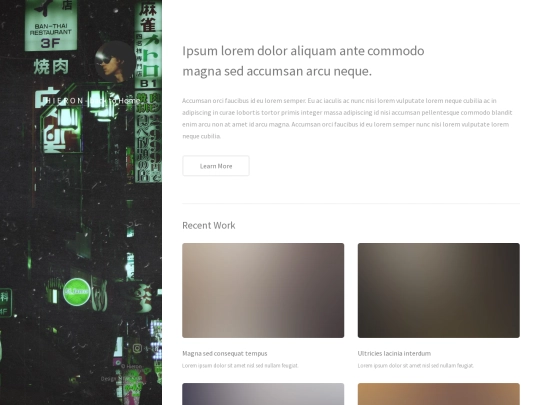The image size is (540, 405).
Task: Click the caption under 'Ultricies lacinia interdum'
Action: pyautogui.click(x=415, y=365)
